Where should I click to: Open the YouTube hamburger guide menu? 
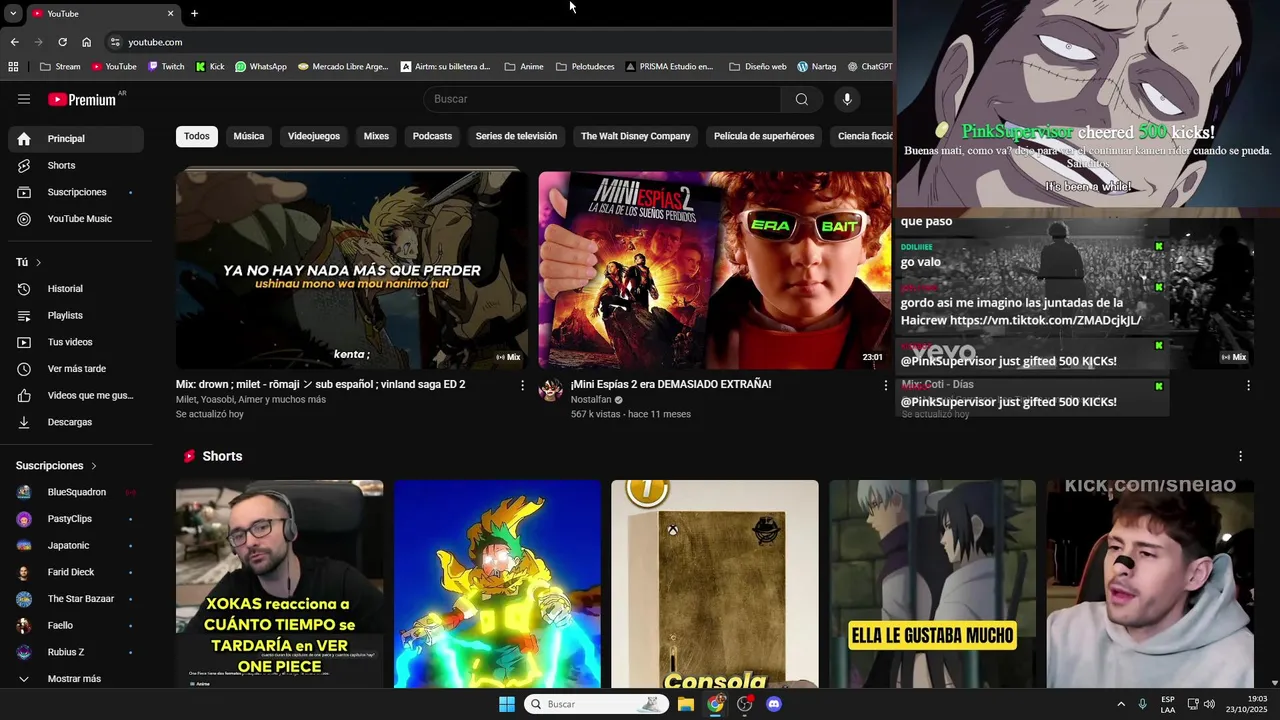coord(24,99)
